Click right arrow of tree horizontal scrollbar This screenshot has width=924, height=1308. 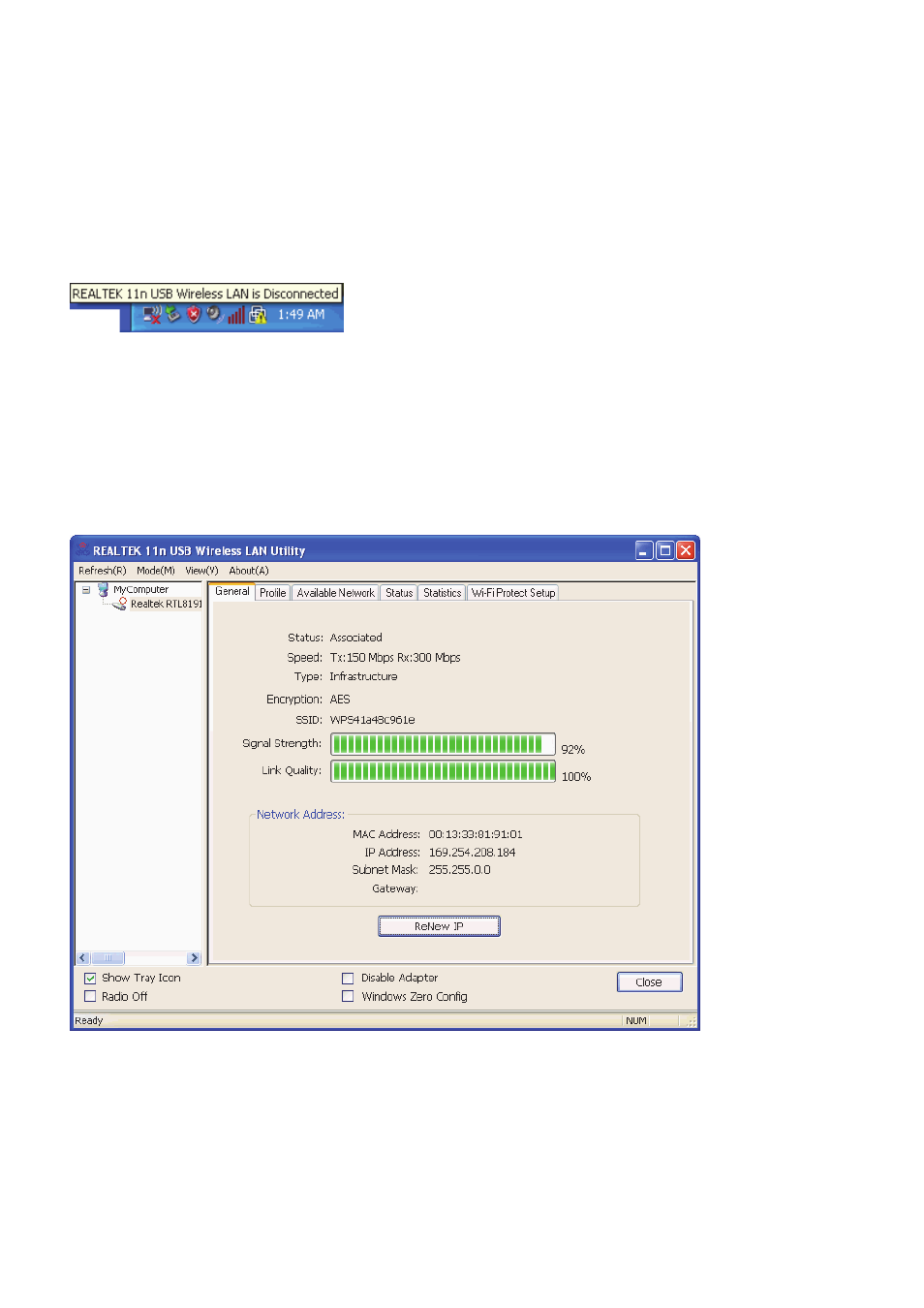(x=194, y=958)
